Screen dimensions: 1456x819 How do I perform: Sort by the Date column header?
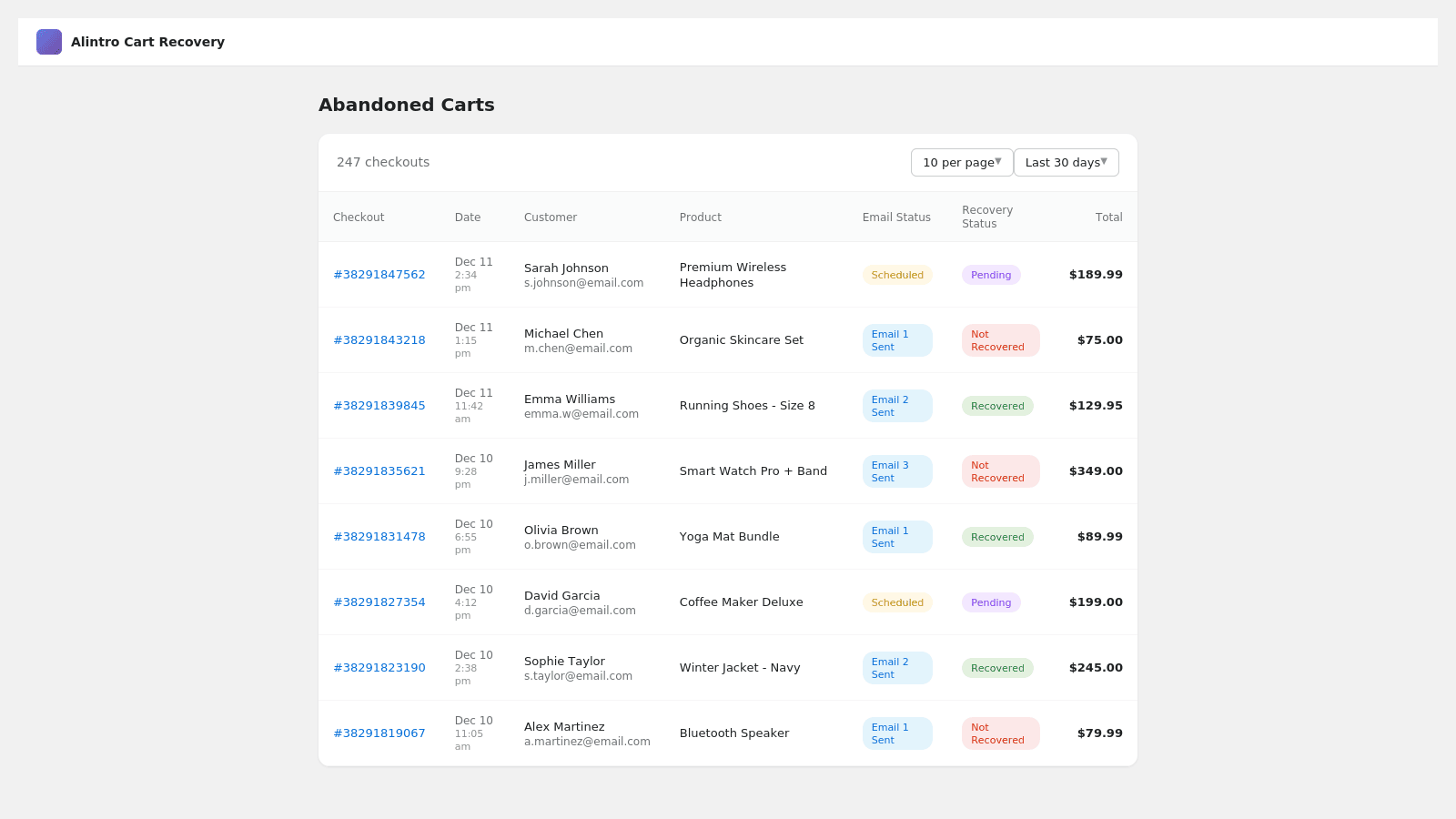click(467, 217)
